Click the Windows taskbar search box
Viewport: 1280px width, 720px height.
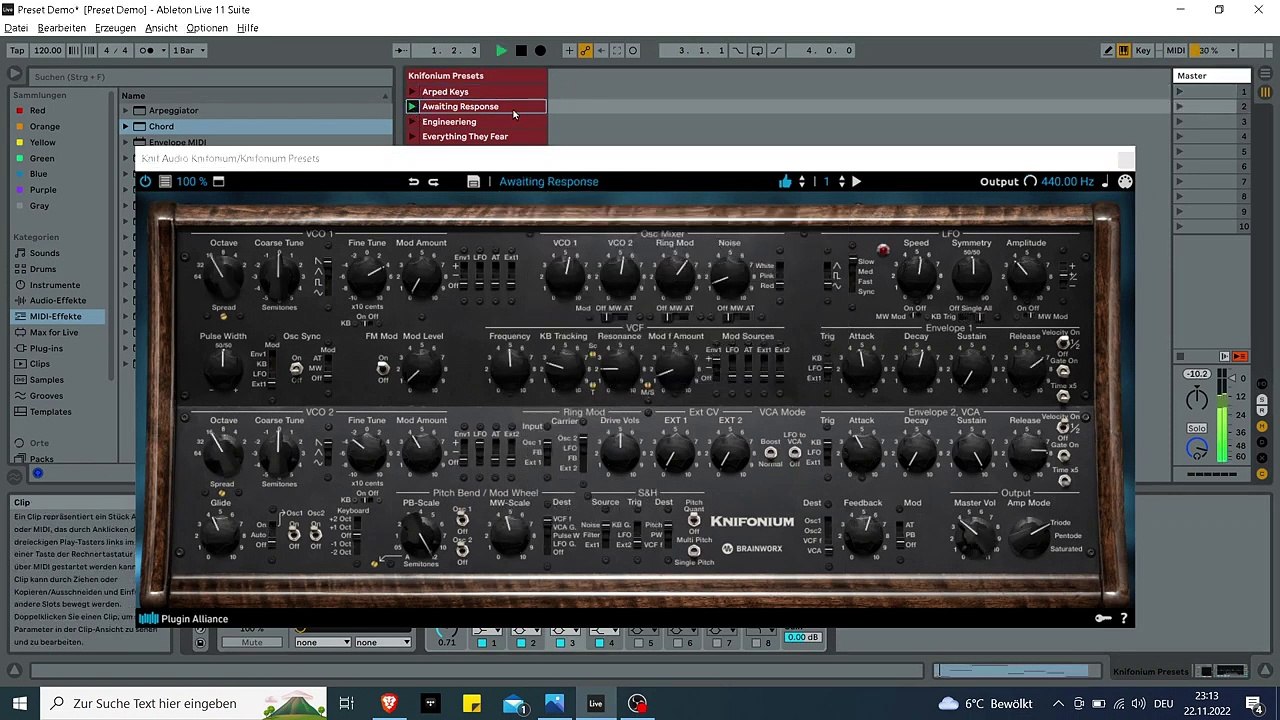[x=183, y=704]
